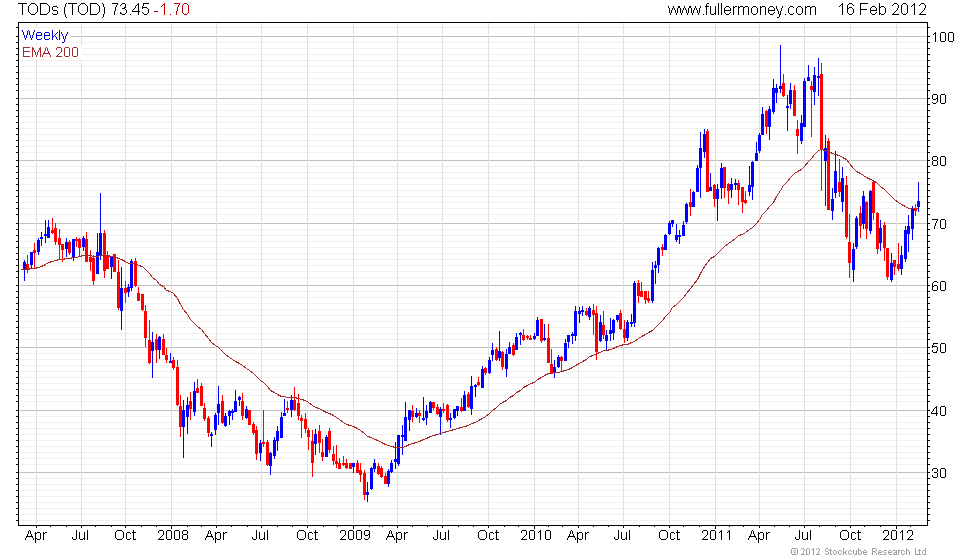The image size is (980, 560).
Task: Open the www.fullermoney.com link text
Action: [x=742, y=9]
